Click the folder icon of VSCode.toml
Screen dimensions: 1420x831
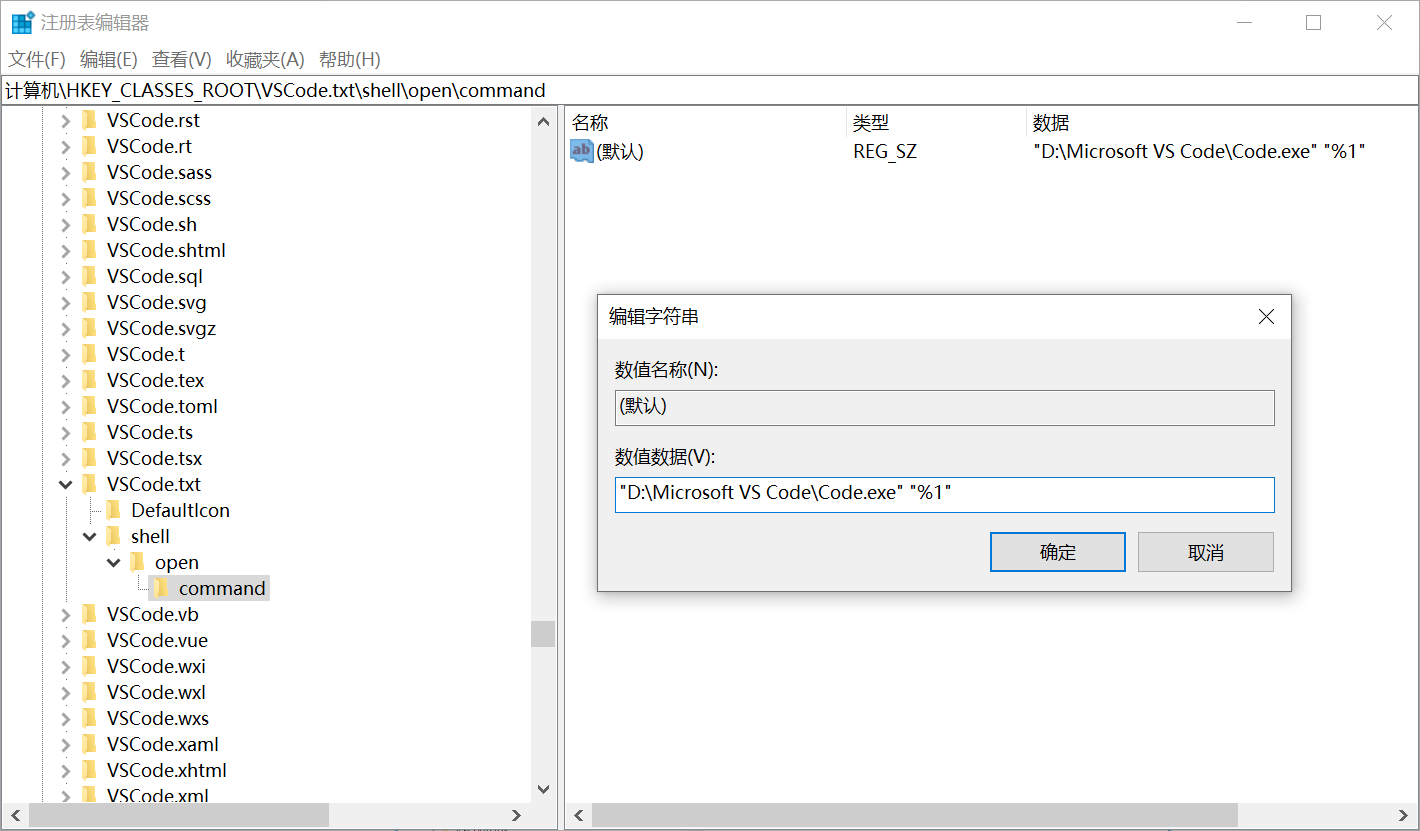(89, 406)
